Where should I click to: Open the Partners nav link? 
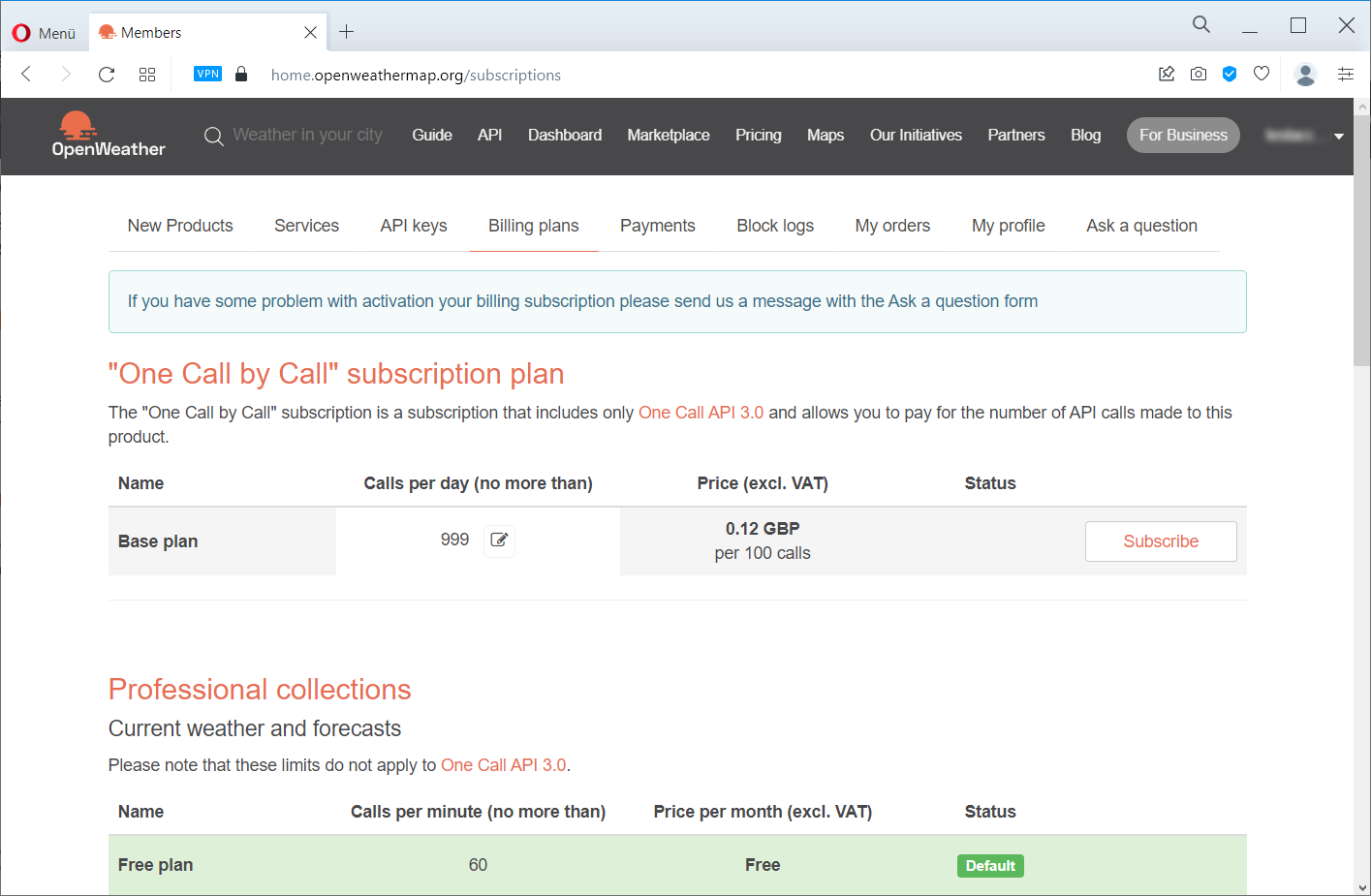[x=1016, y=135]
